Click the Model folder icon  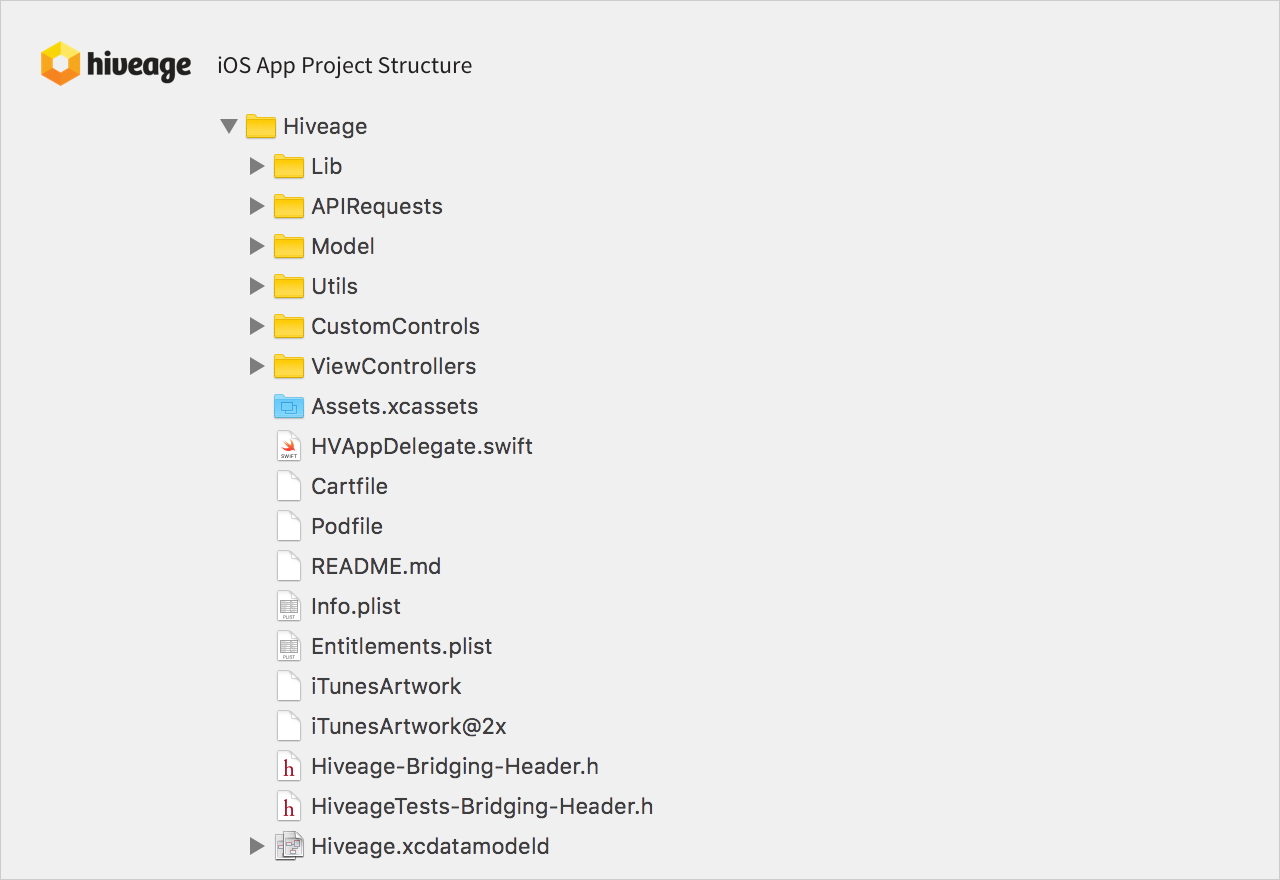click(x=289, y=246)
